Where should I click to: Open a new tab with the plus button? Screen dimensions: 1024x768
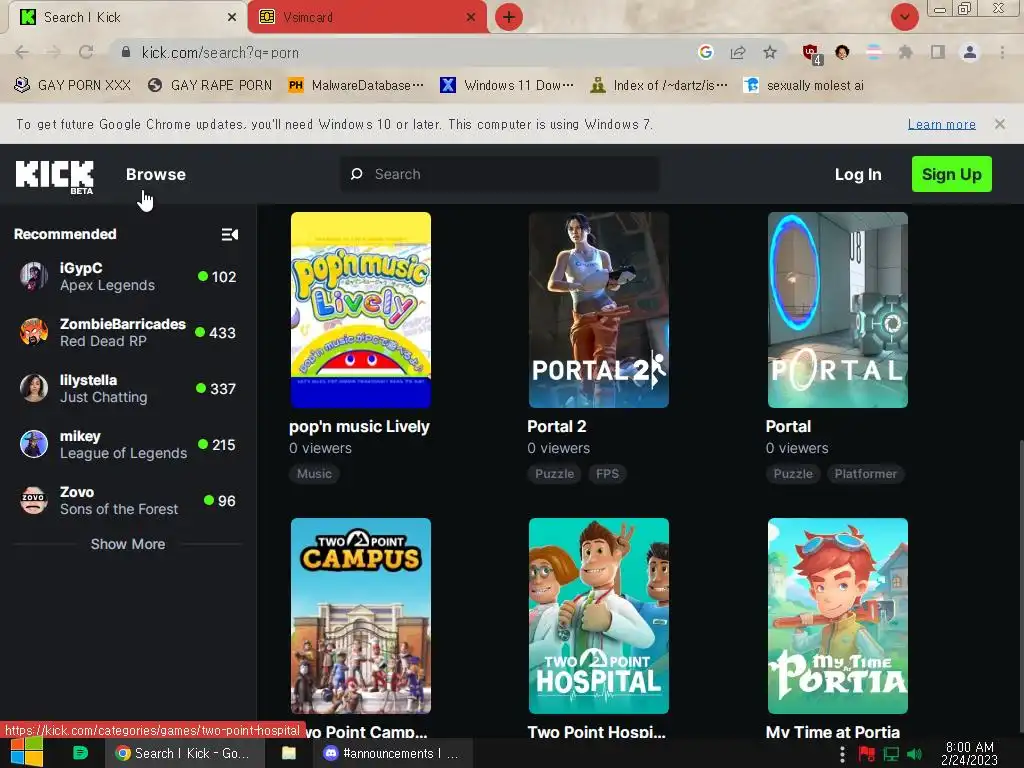509,17
